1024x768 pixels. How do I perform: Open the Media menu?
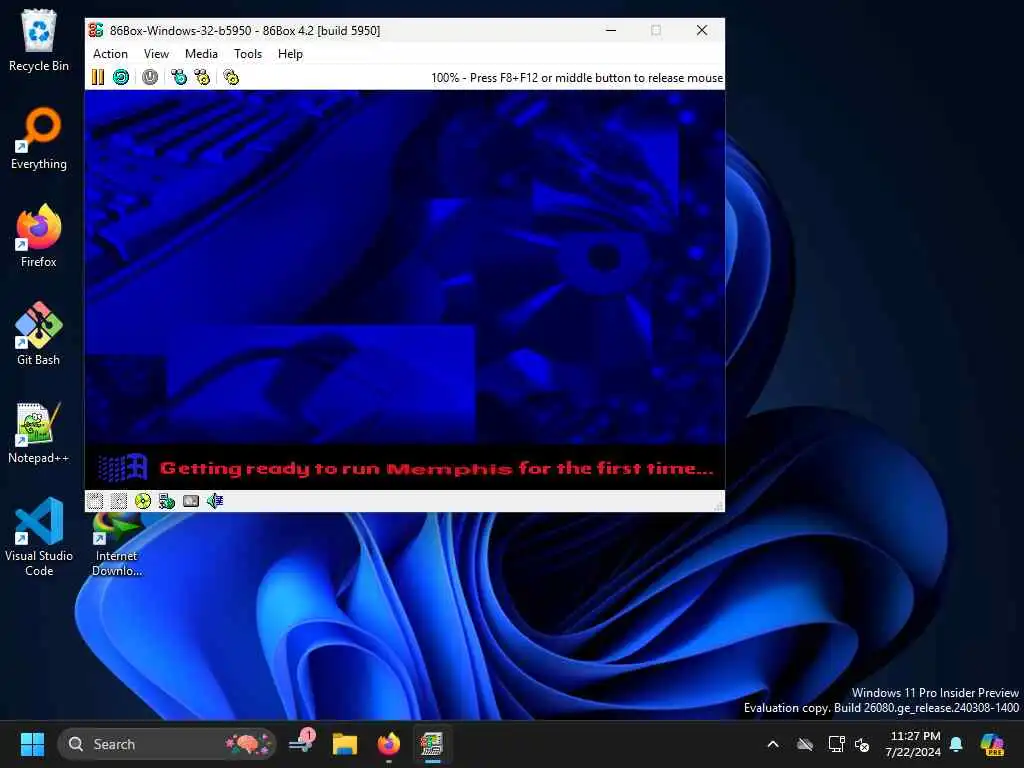201,54
